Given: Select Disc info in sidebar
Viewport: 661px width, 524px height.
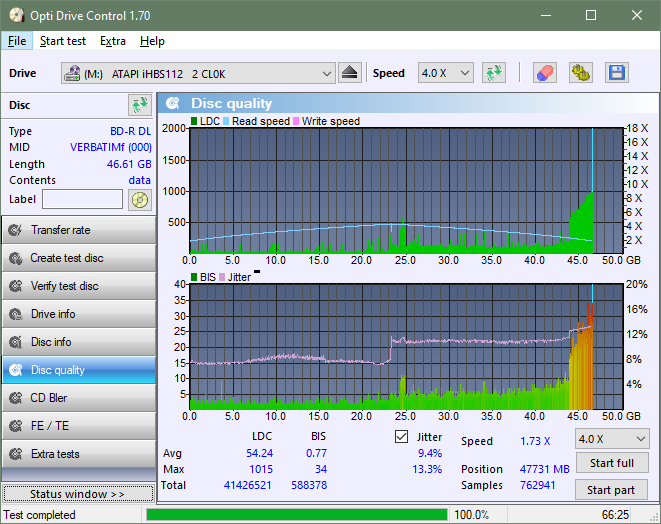Looking at the screenshot, I should coord(79,342).
